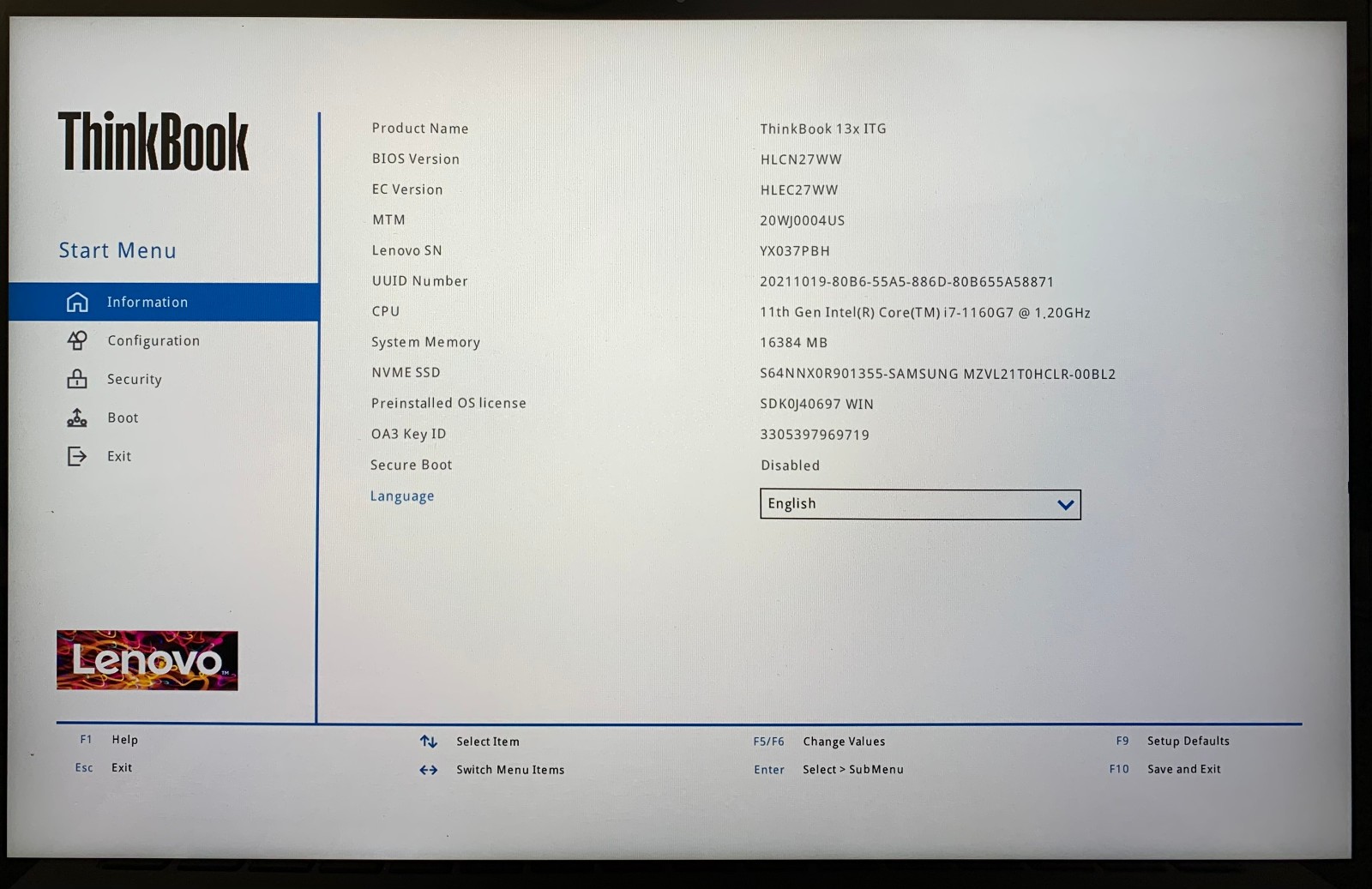This screenshot has width=1372, height=889.
Task: Click the home icon beside Information
Action: click(x=77, y=302)
